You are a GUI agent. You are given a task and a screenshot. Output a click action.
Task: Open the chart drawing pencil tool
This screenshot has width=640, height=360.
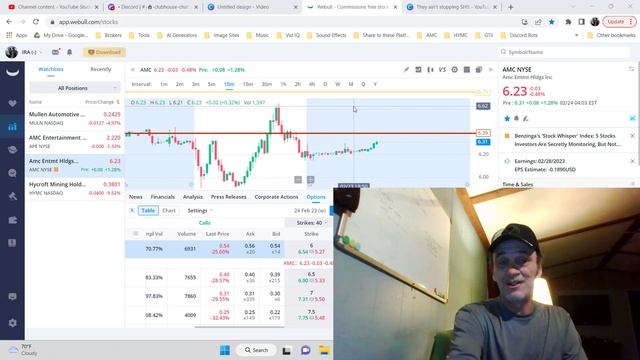tap(406, 70)
